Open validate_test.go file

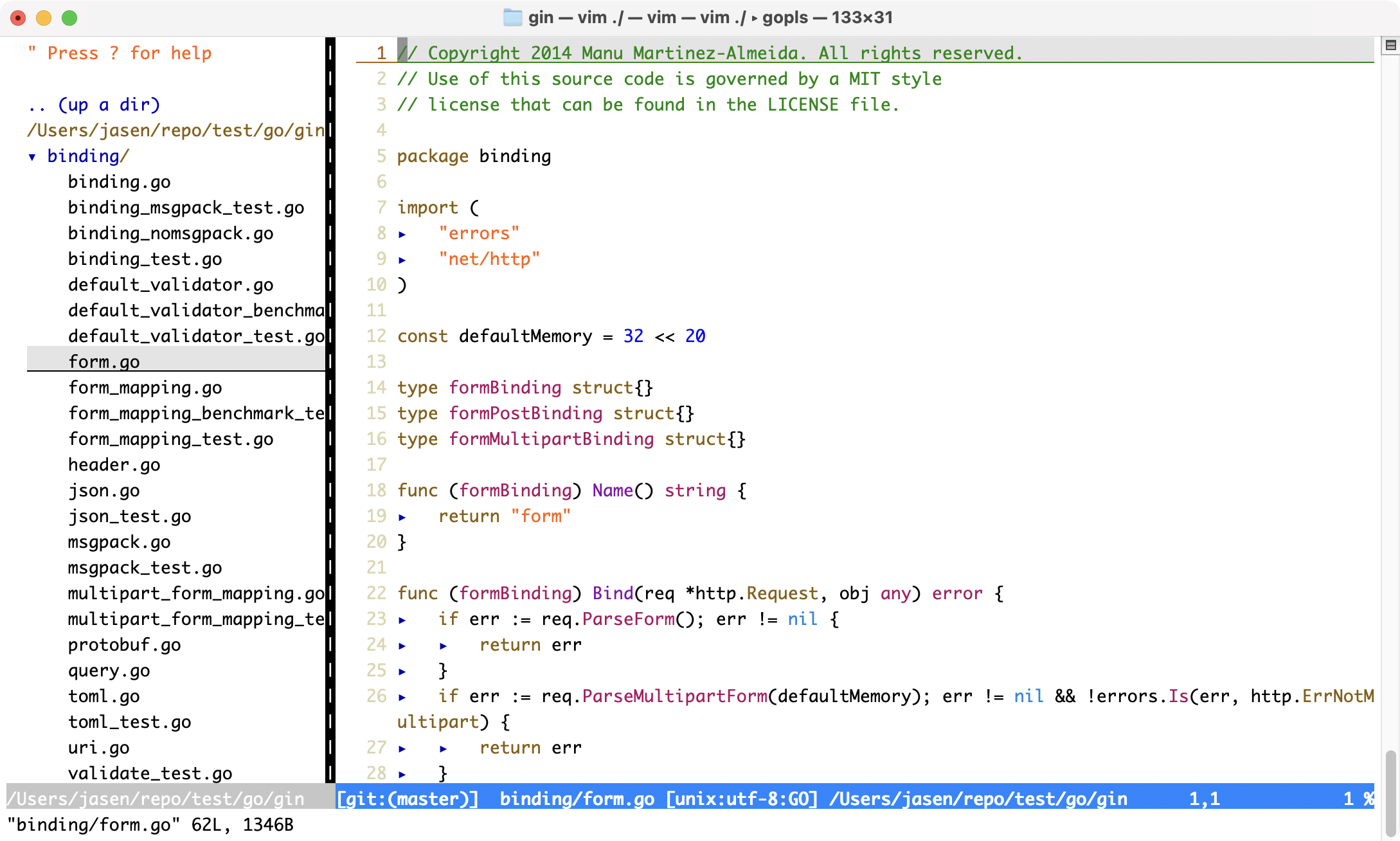pyautogui.click(x=150, y=773)
